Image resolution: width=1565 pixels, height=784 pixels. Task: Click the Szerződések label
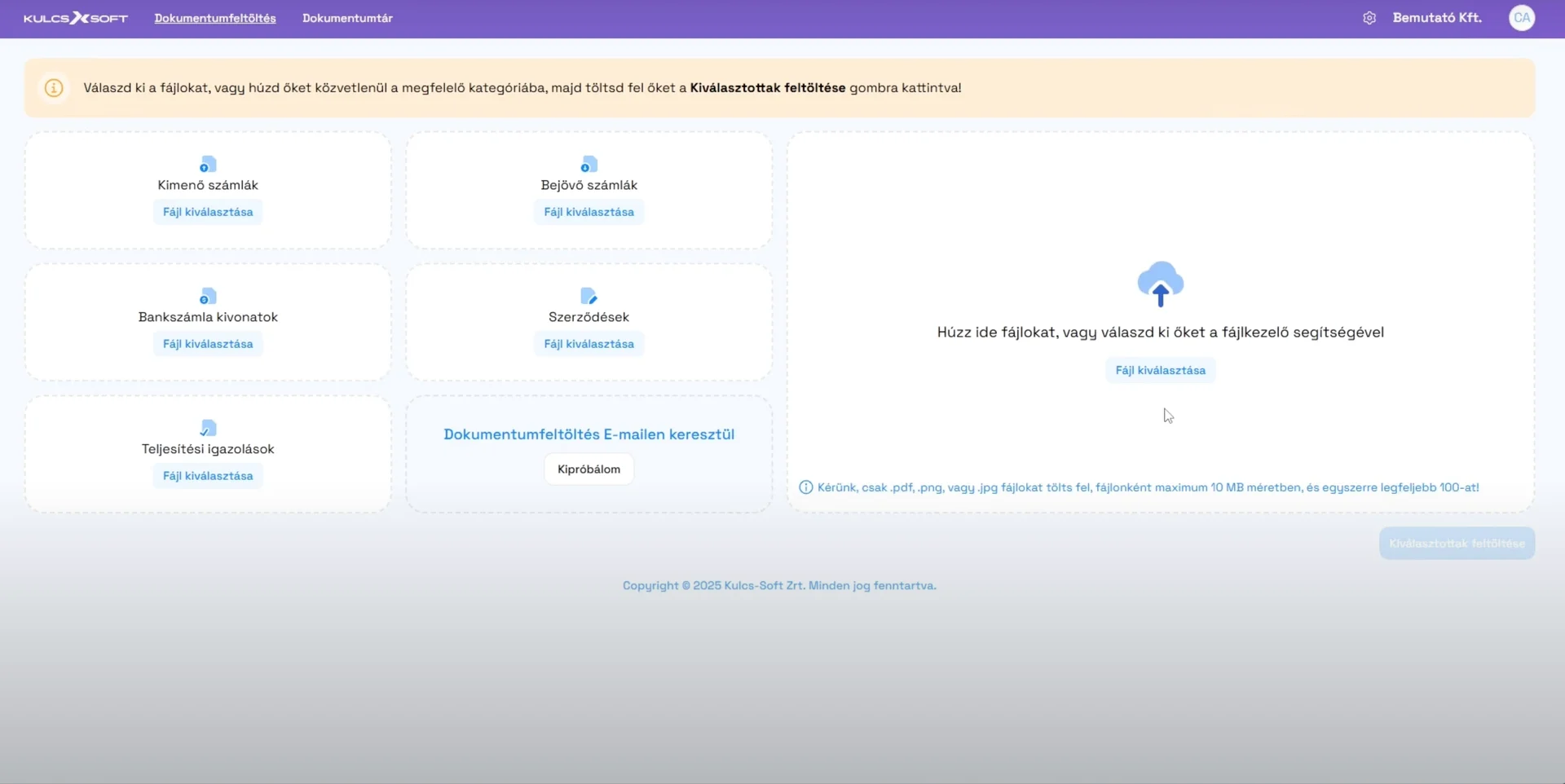pos(589,317)
